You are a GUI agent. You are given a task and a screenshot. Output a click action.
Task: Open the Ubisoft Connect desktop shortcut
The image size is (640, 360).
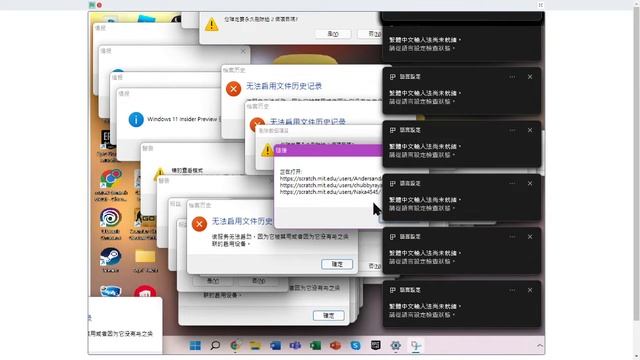pyautogui.click(x=111, y=224)
